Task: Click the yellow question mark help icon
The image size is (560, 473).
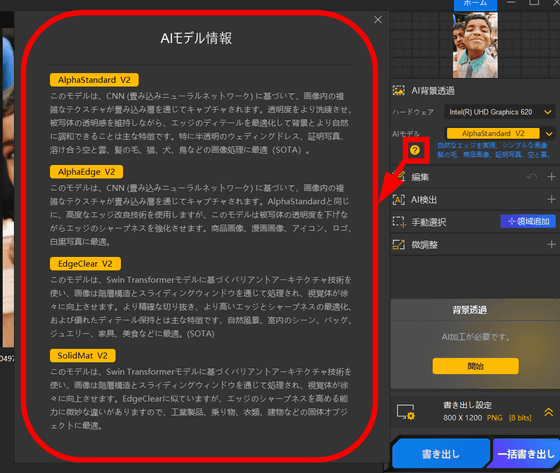Action: tap(415, 150)
